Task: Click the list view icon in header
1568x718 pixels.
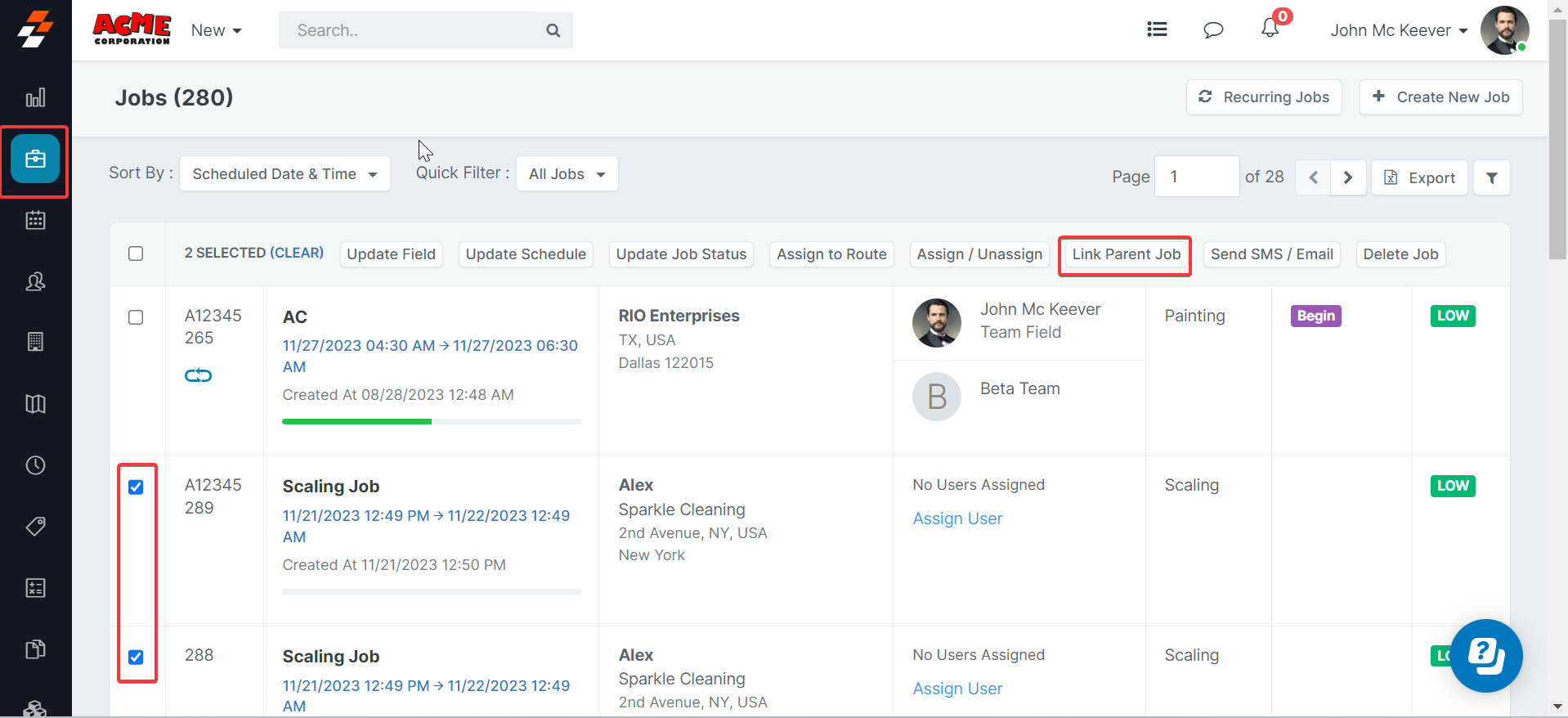Action: [x=1157, y=29]
